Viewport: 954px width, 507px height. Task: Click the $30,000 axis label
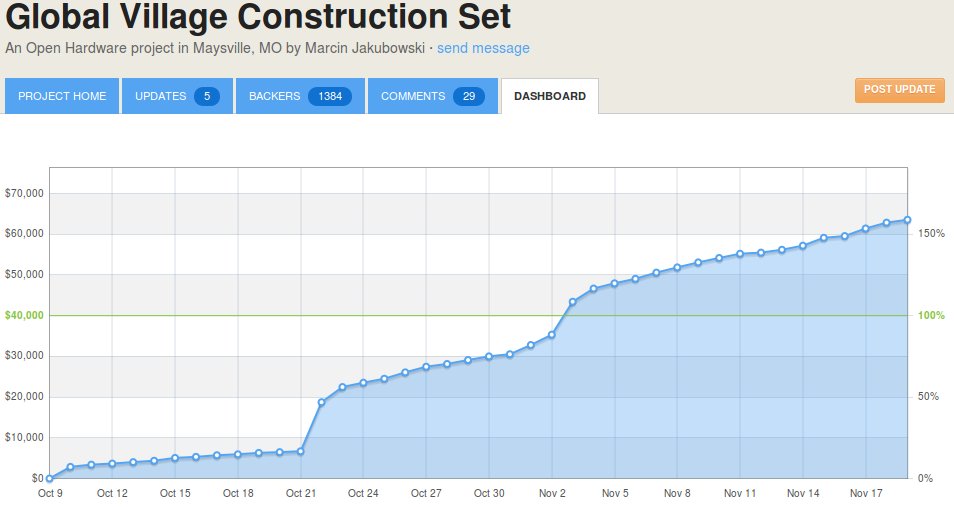coord(24,355)
